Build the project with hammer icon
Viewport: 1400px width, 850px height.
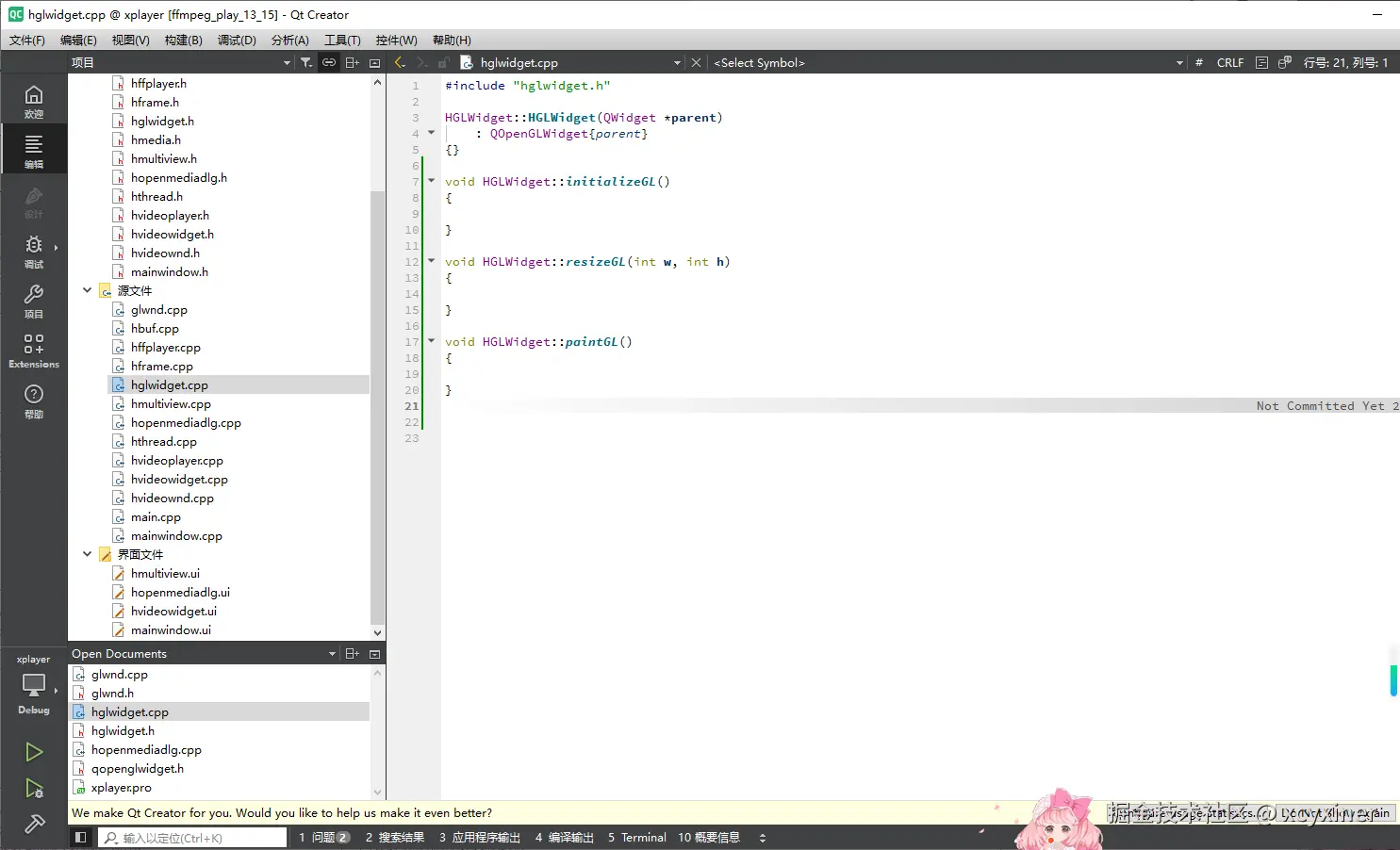(34, 825)
